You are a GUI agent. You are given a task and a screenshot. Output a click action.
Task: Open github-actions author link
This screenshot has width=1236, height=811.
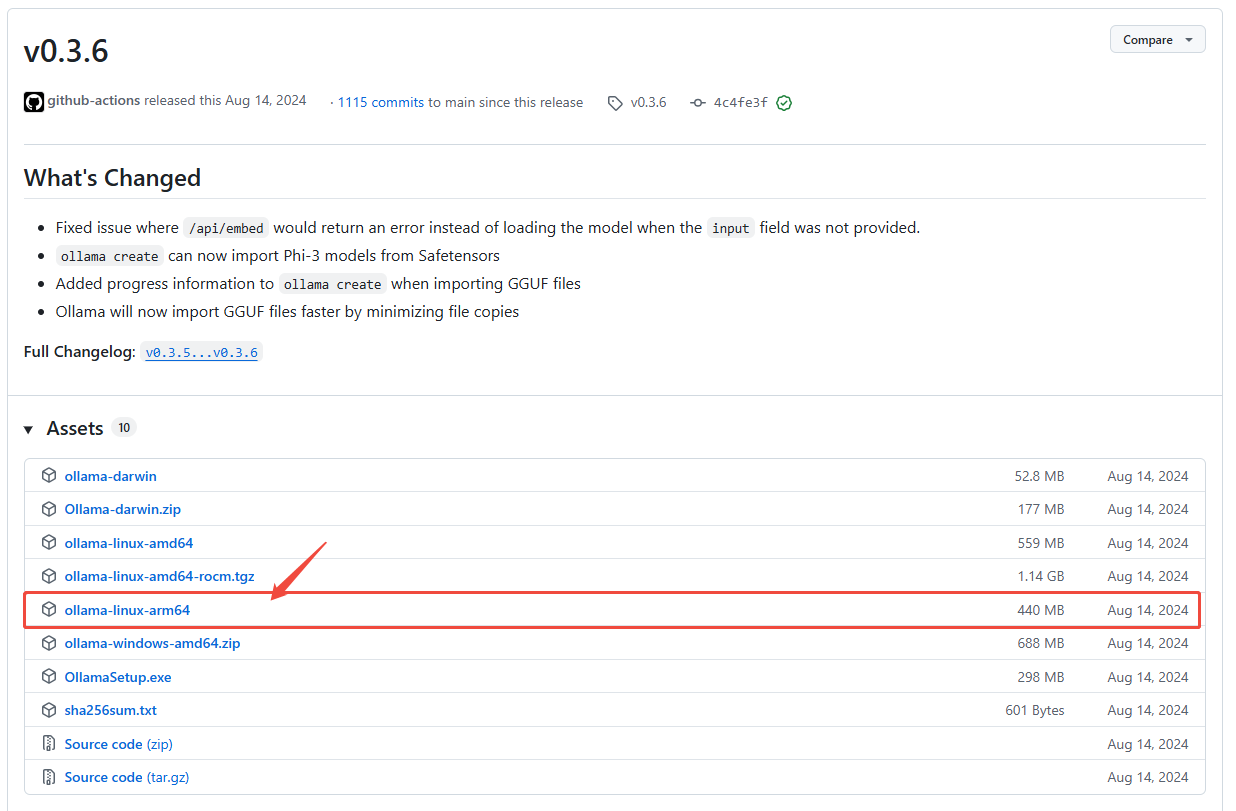[94, 101]
